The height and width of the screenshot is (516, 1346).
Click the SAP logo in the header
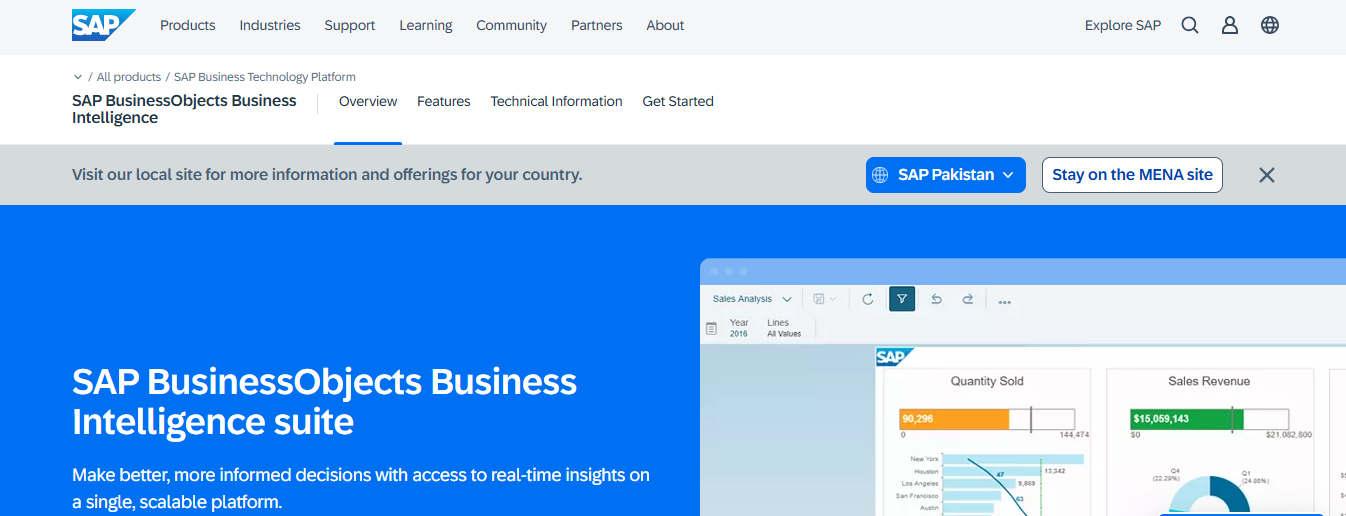(103, 25)
